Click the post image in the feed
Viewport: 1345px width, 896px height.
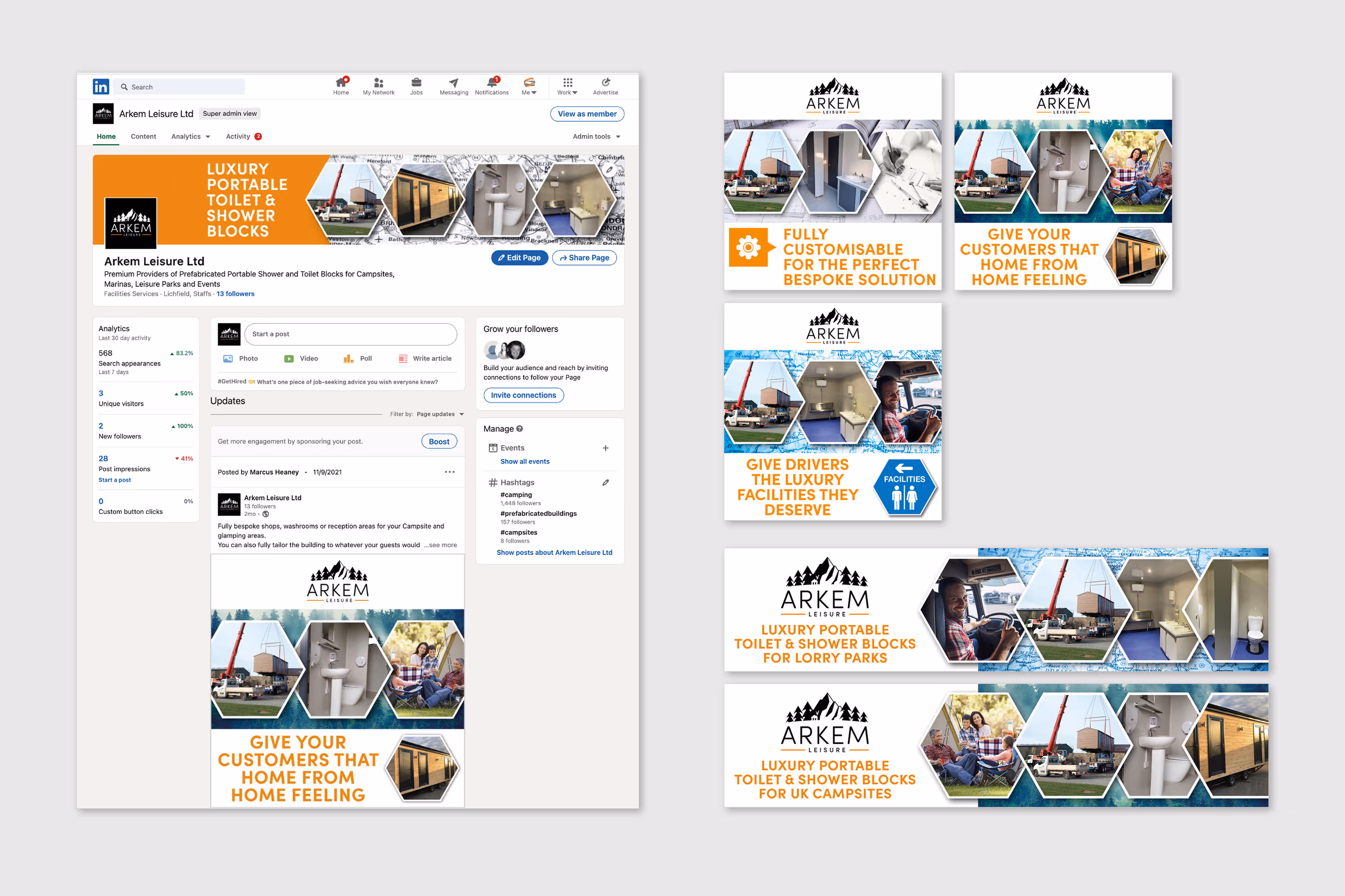(337, 681)
